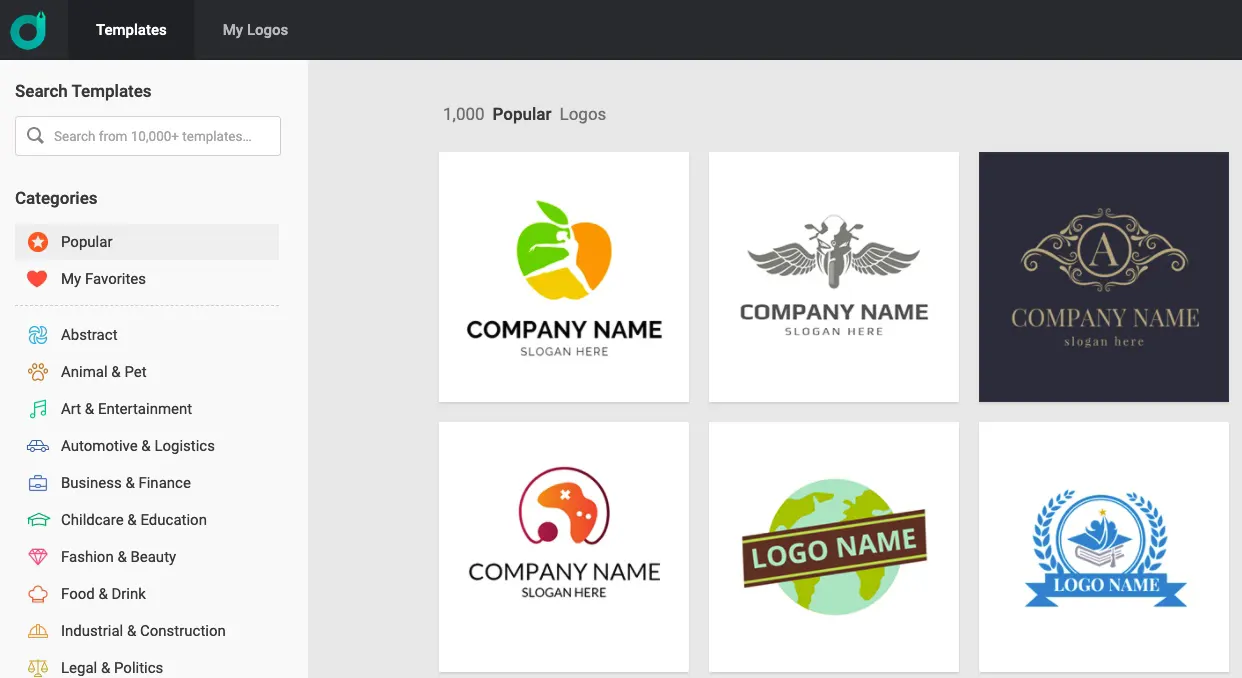The image size is (1242, 678).
Task: Switch to the Templates tab
Action: click(x=131, y=30)
